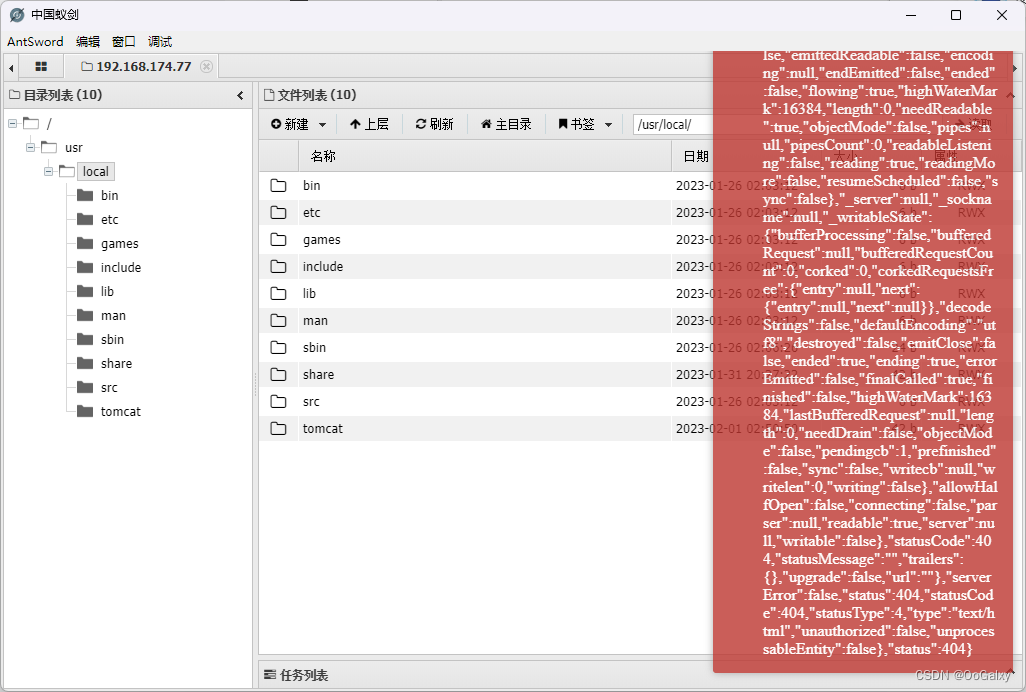The image size is (1026, 692).
Task: Click the 新建 toolbar button
Action: coord(289,124)
